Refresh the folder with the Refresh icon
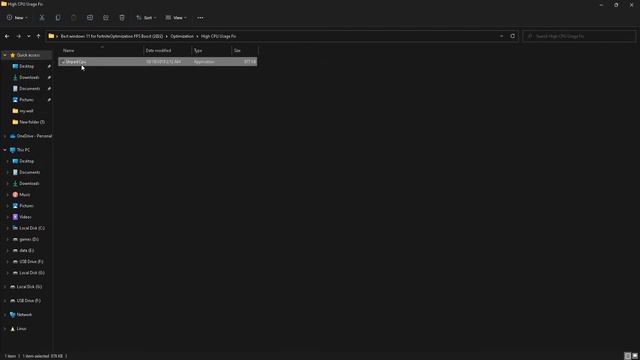Screen dimensions: 640x360 pyautogui.click(x=513, y=36)
